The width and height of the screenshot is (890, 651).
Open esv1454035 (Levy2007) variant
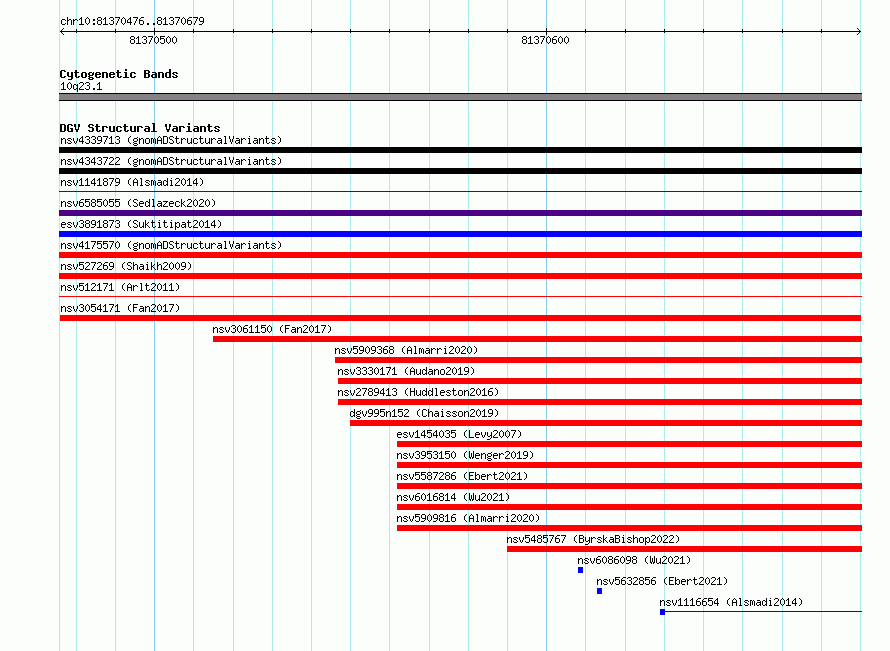tap(459, 434)
